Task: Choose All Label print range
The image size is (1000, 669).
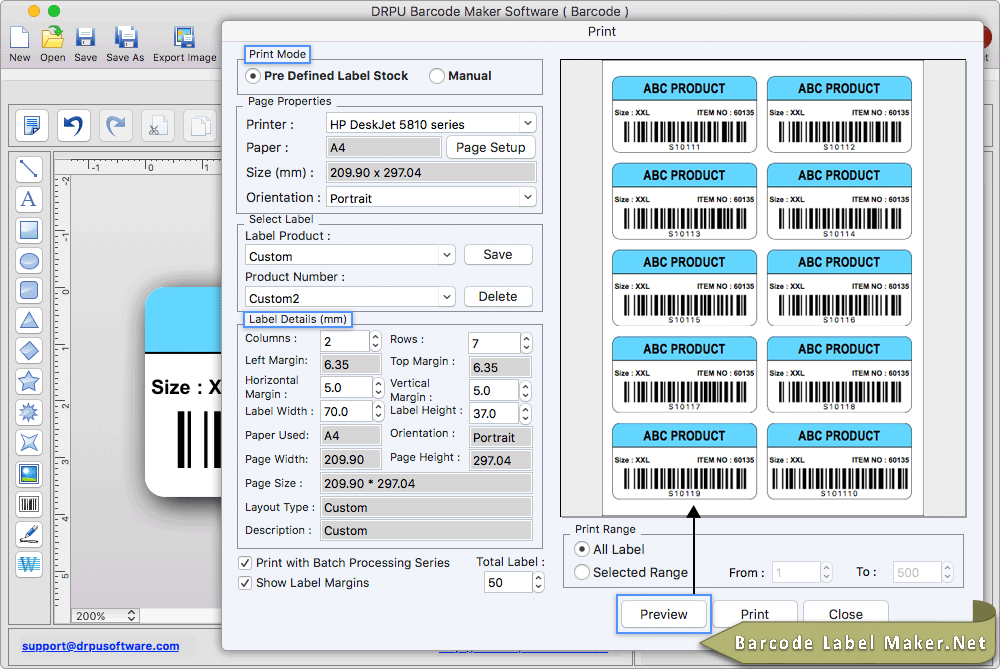Action: coord(582,549)
